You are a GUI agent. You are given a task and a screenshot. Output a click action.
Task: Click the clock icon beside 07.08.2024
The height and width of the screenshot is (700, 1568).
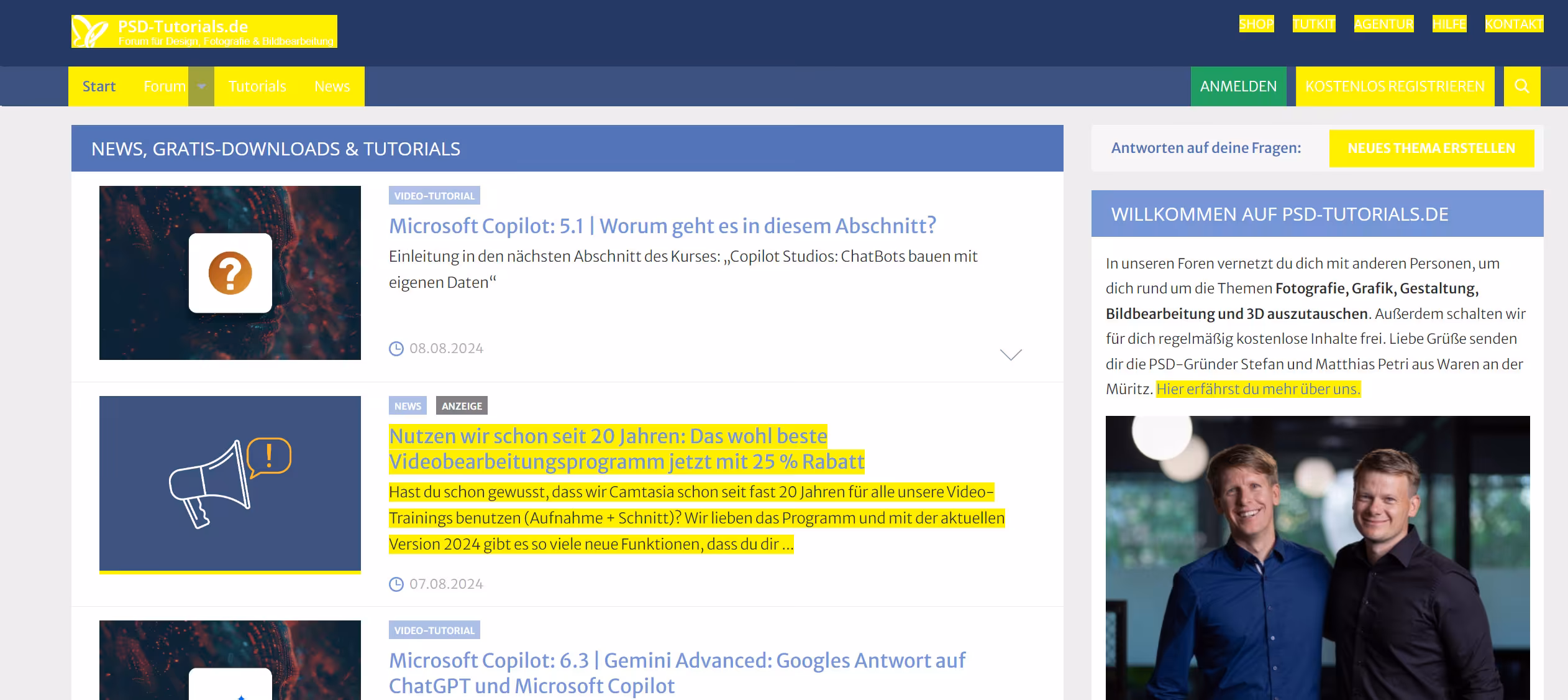[396, 583]
